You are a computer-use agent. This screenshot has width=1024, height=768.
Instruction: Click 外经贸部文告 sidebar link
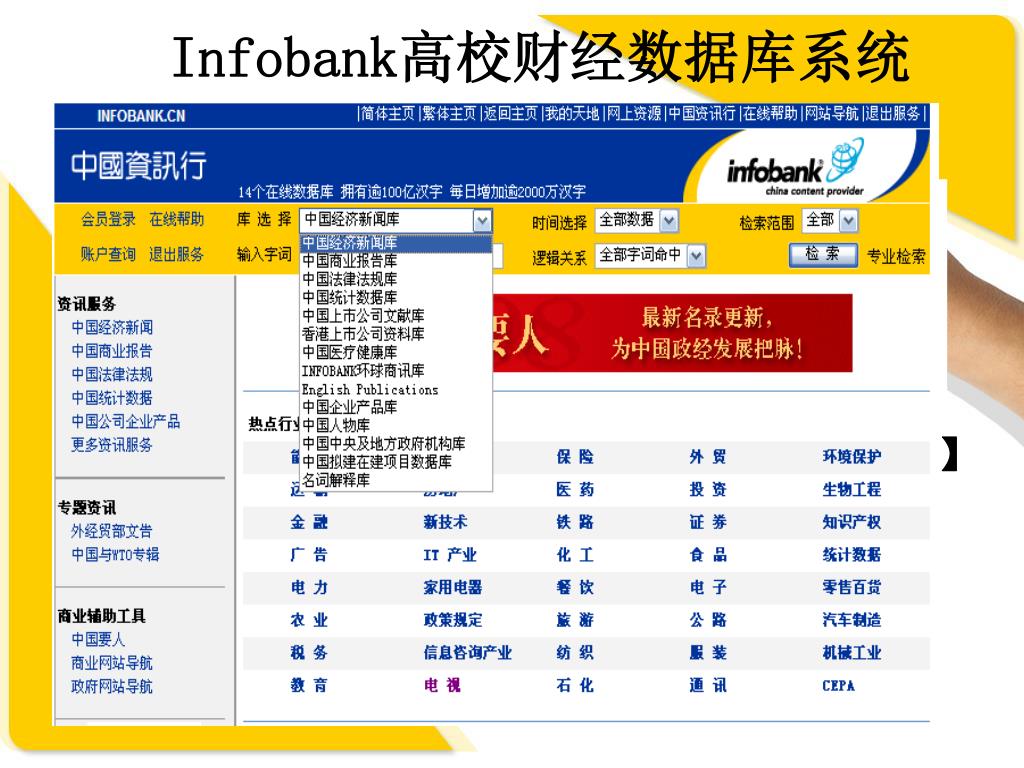click(112, 531)
